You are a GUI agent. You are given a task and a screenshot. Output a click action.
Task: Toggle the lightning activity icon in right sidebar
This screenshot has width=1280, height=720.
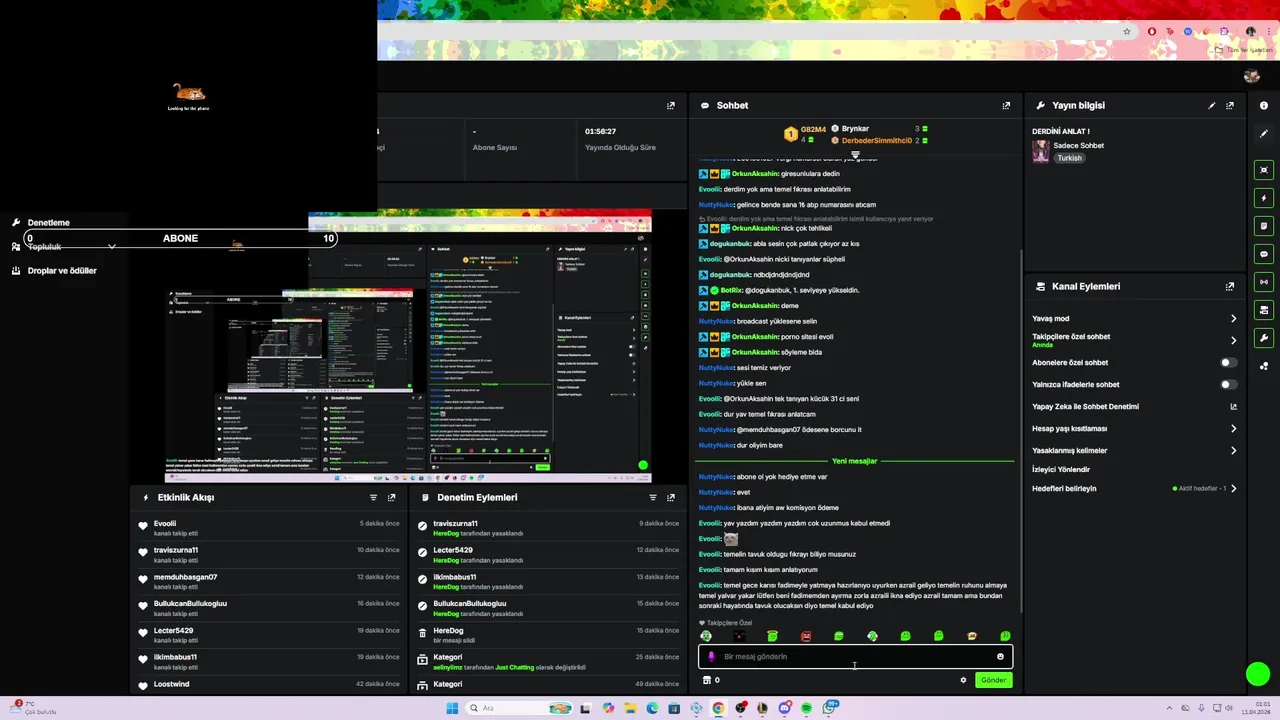point(1264,198)
